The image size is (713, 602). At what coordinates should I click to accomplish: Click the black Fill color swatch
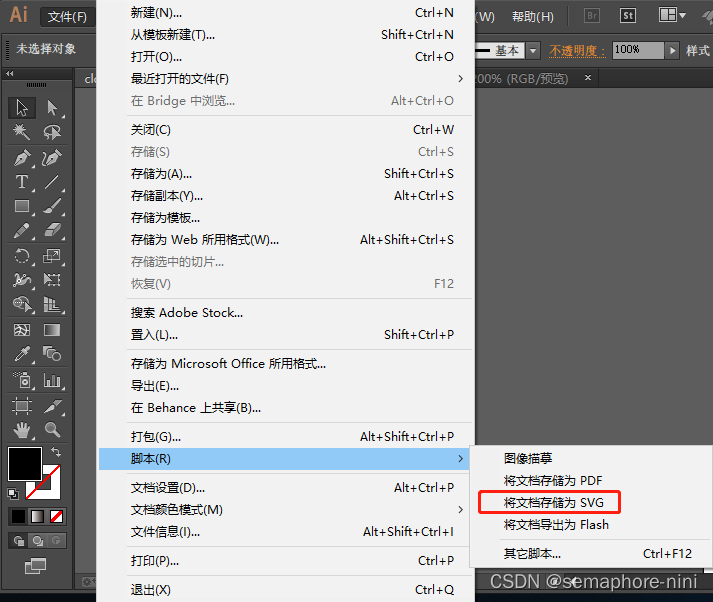[x=25, y=463]
